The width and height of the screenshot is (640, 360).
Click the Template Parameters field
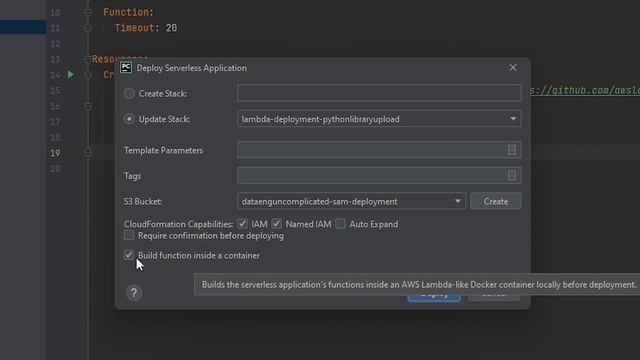pos(379,150)
